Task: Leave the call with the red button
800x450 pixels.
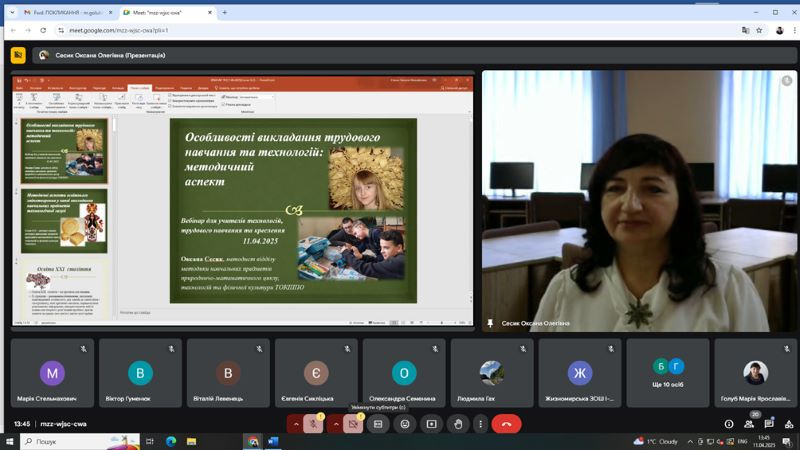Action: click(x=506, y=424)
